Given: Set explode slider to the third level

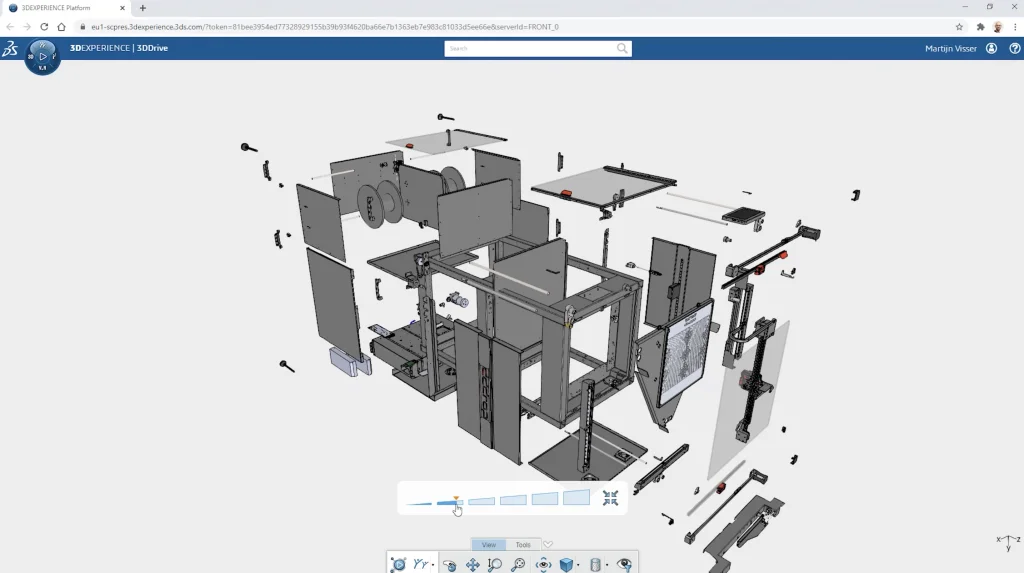Looking at the screenshot, I should pos(481,501).
